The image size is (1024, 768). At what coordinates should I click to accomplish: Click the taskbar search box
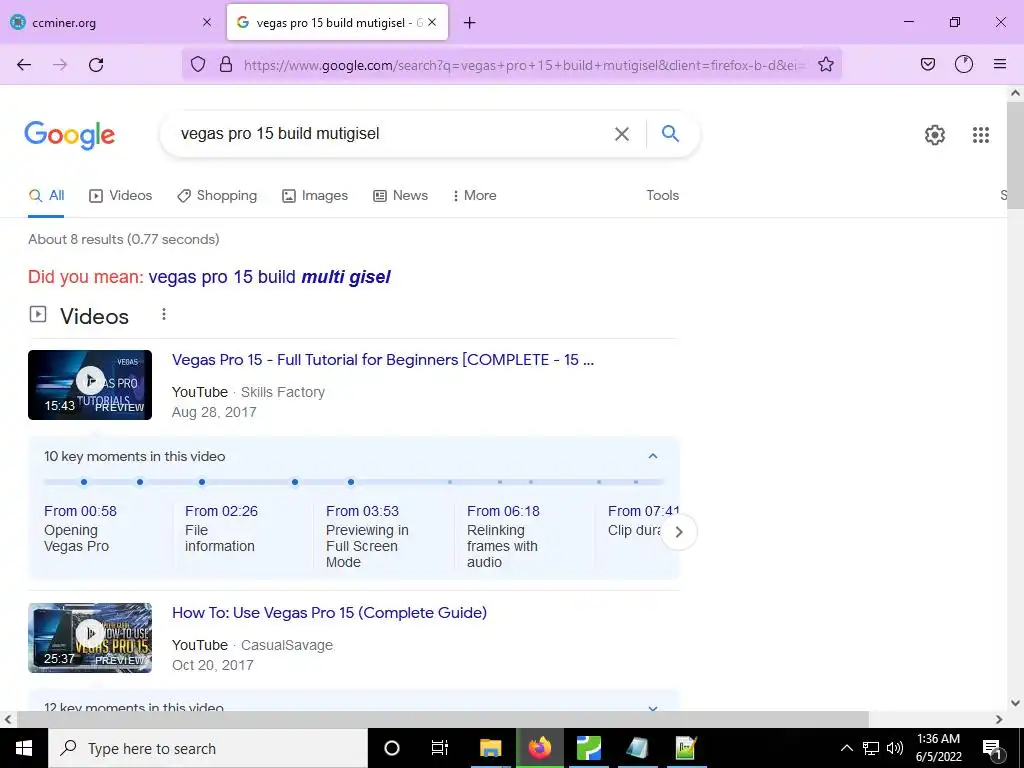coord(208,748)
